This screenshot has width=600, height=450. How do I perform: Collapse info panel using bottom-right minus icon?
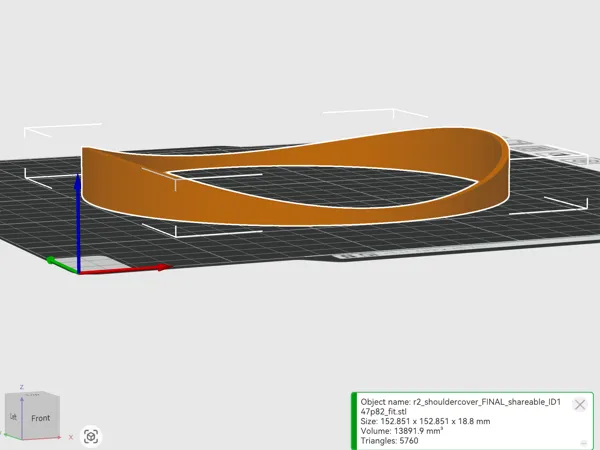click(584, 443)
